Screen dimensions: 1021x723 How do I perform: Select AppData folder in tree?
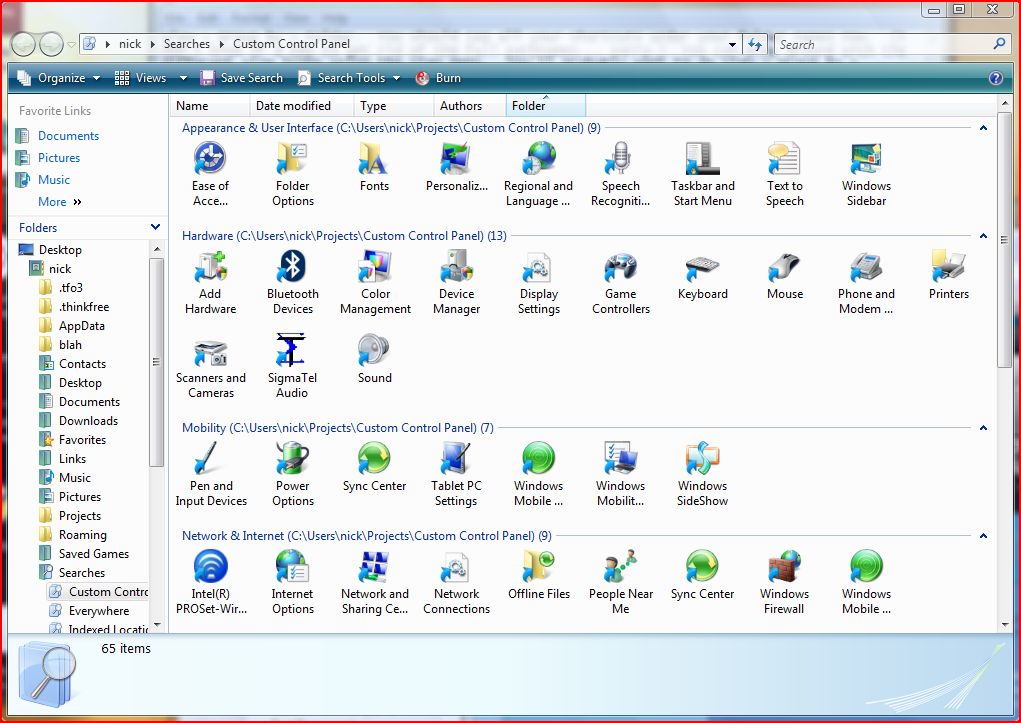point(81,326)
